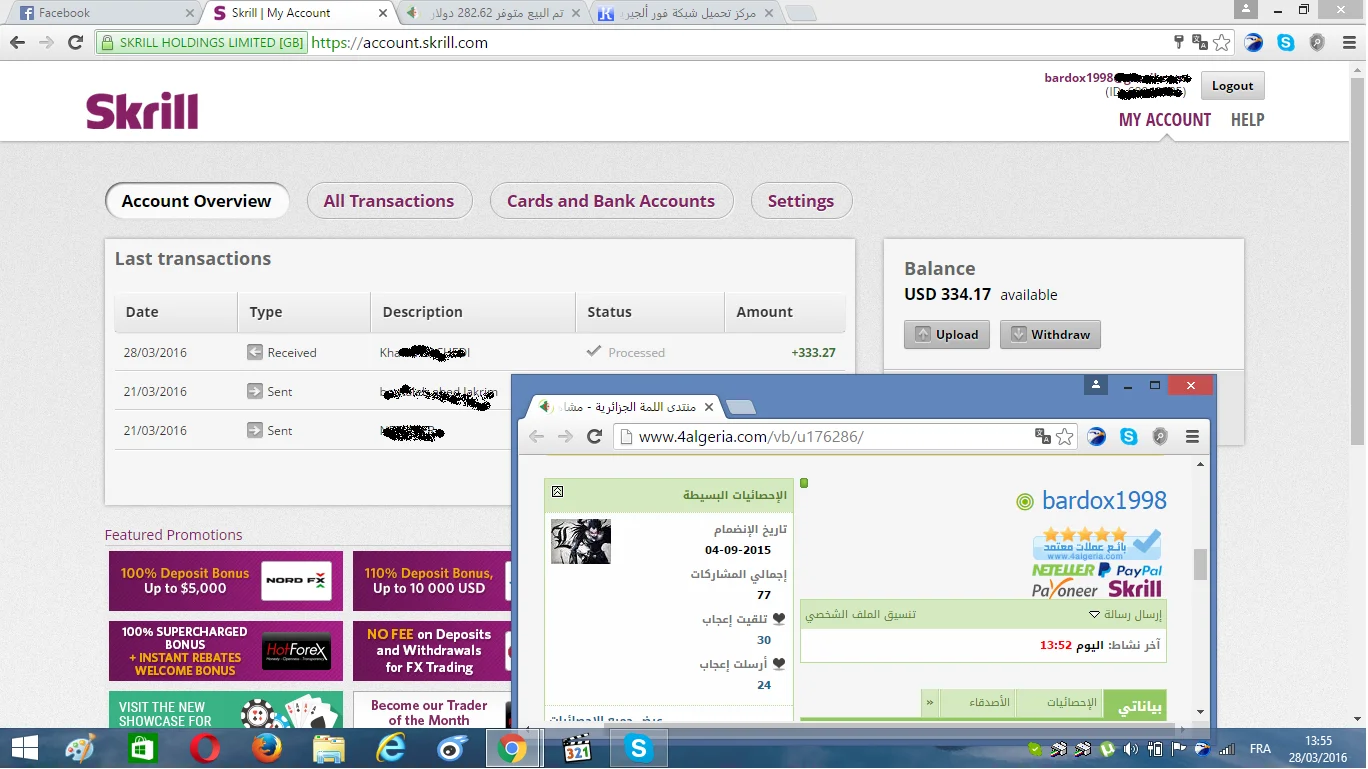The image size is (1368, 769).
Task: Open the Chrome menu in the forum window
Action: (1192, 437)
